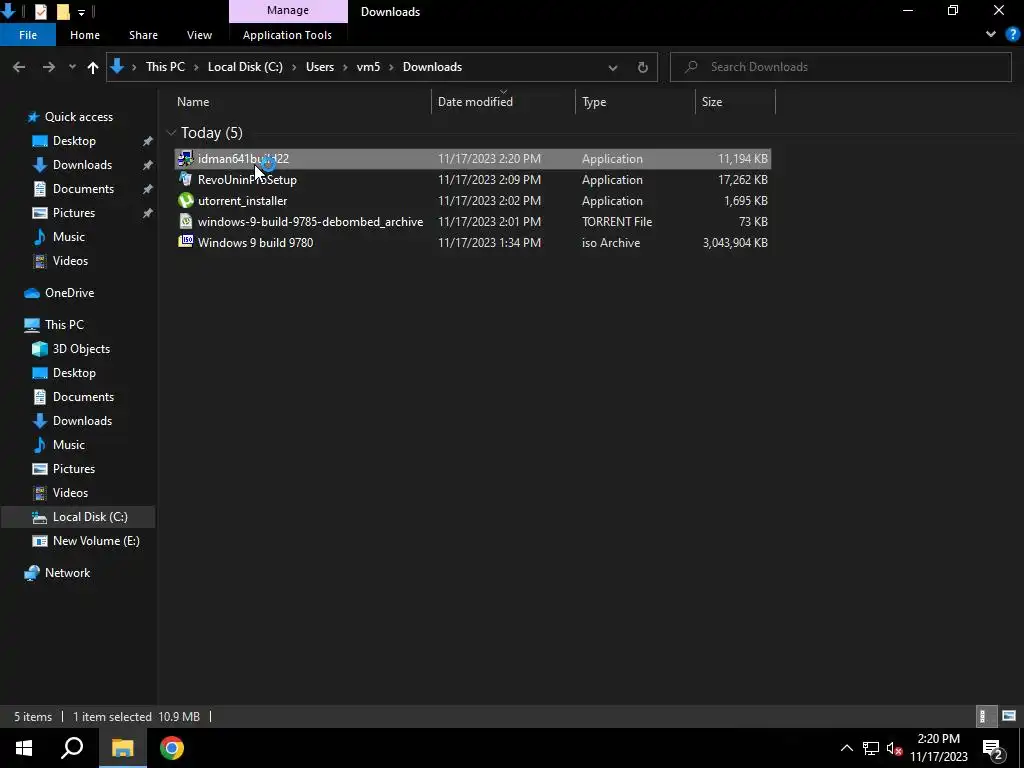The width and height of the screenshot is (1024, 768).
Task: Select the utorrent_installer file icon
Action: click(x=185, y=200)
